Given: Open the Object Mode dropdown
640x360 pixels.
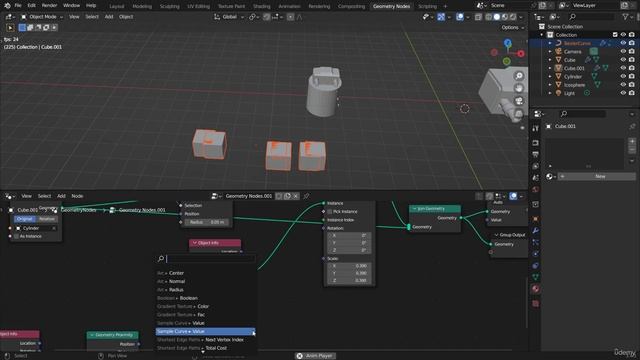Looking at the screenshot, I should click(x=42, y=17).
